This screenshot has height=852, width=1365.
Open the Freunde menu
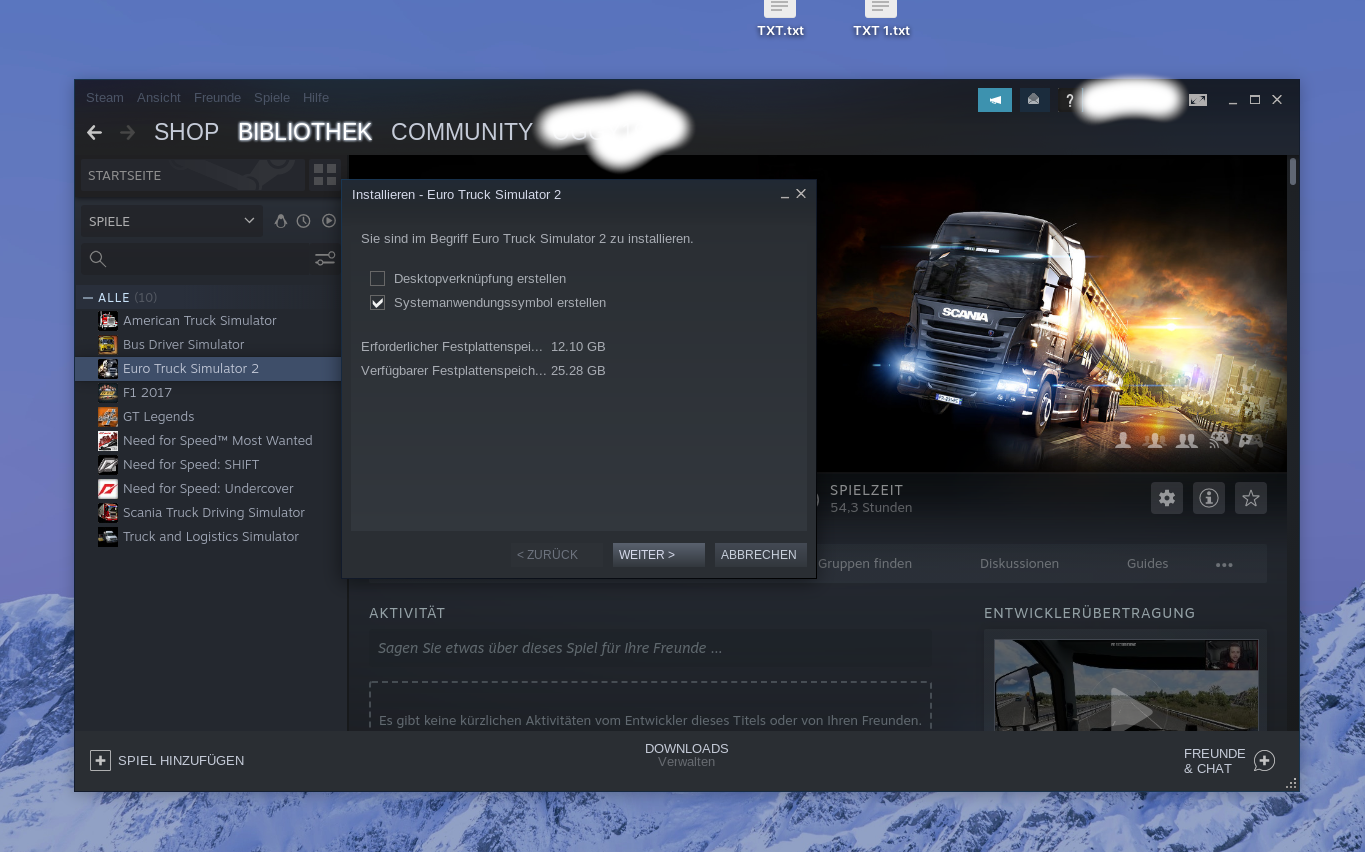[x=217, y=98]
